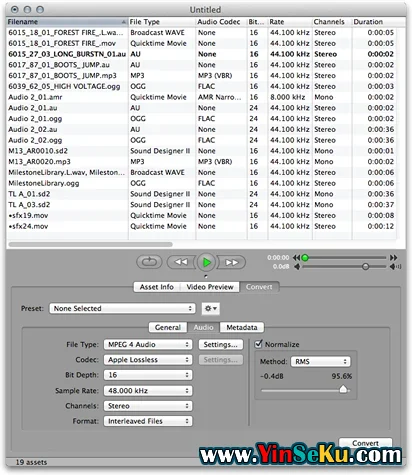Select file Audio 2_02.ogg
This screenshot has height=475, width=412.
click(x=35, y=140)
